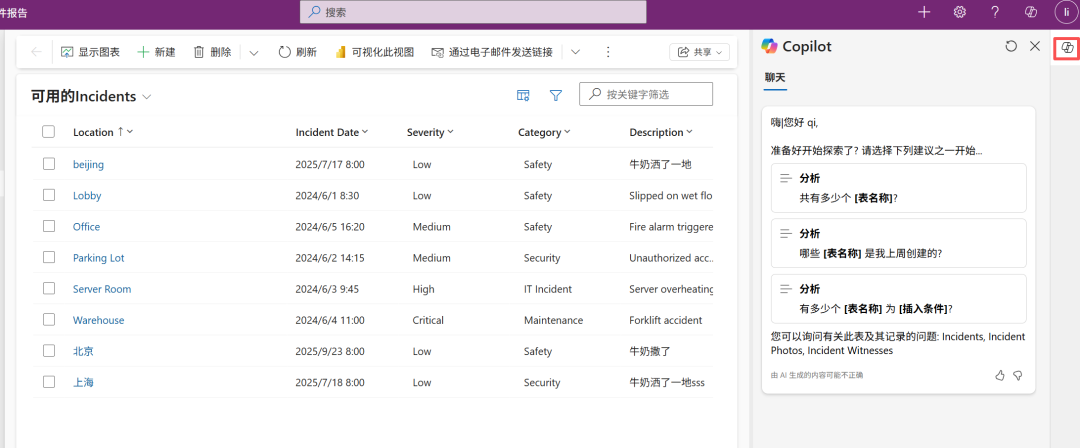The height and width of the screenshot is (448, 1080).
Task: Choose suggestion 有多少个 [表名称] 为 [插入条件]?
Action: tap(899, 298)
